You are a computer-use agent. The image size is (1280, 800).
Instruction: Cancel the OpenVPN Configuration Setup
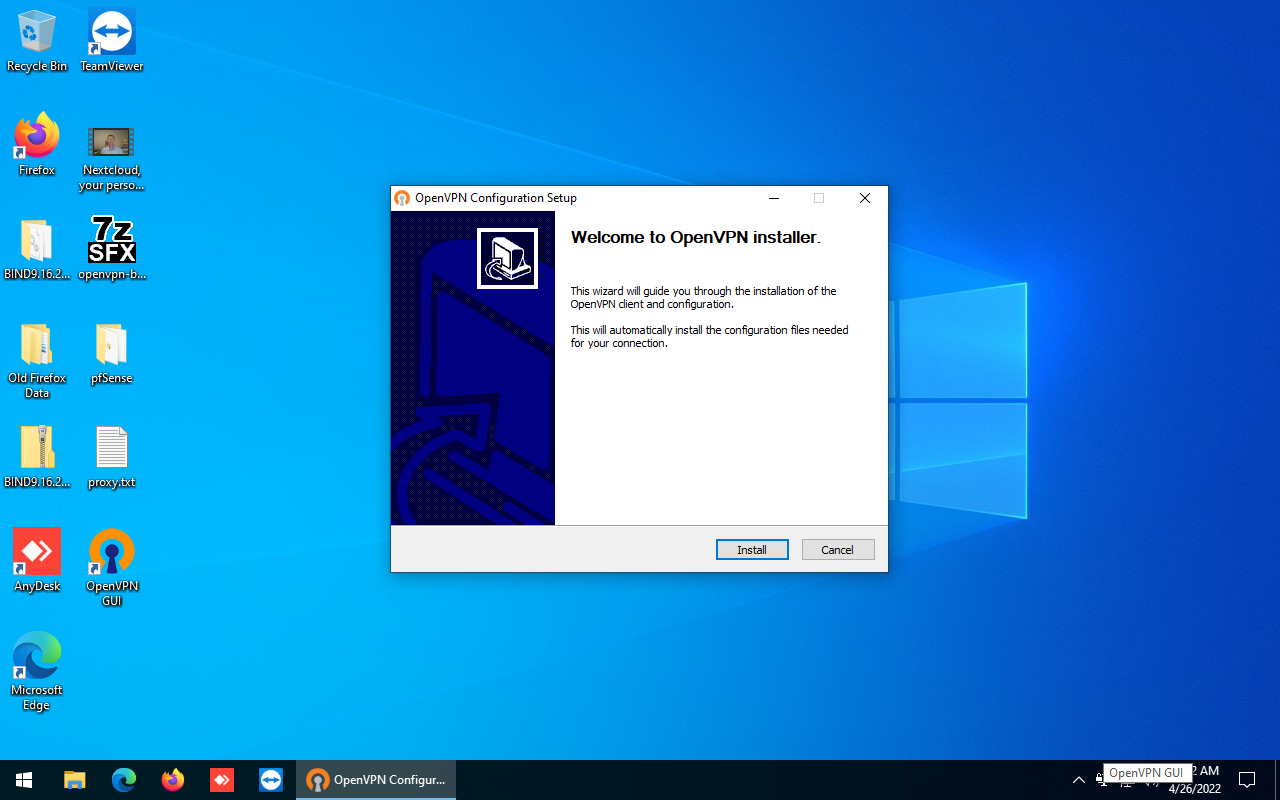838,549
